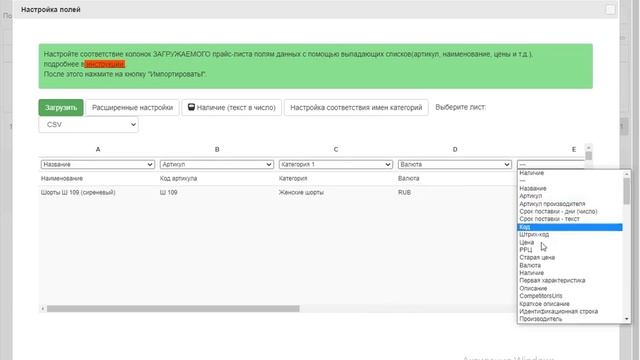Open the CSV sheet selector dropdown
Screen dimensions: 640x360
coord(89,124)
